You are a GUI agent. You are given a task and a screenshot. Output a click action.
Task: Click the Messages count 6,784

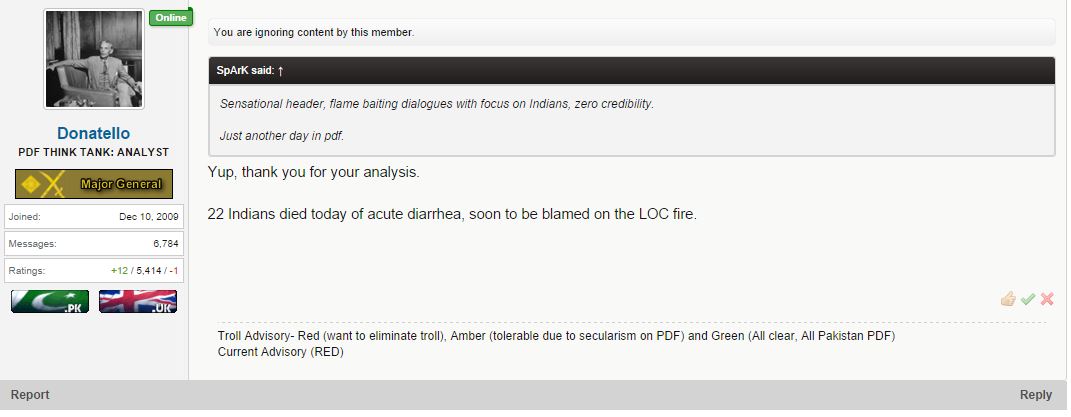tap(166, 244)
